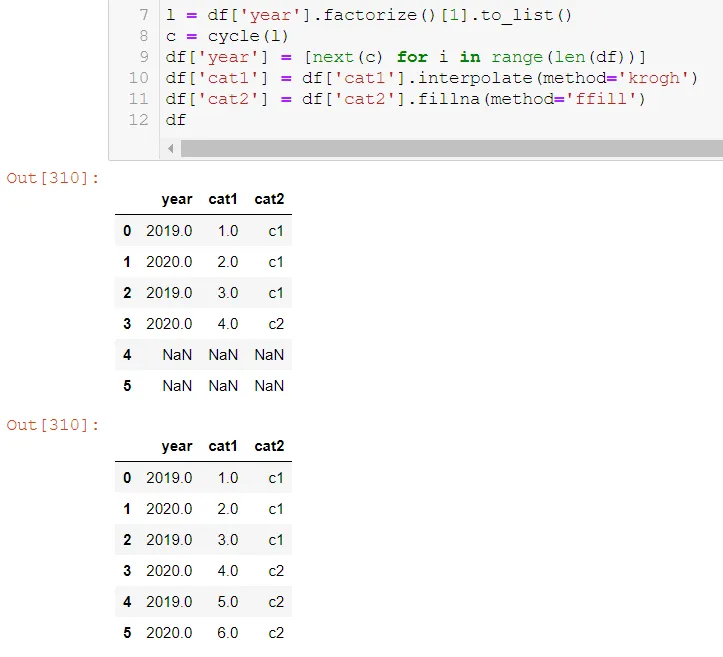Click the 2.0 cell in the first table
Screen dimensions: 723x657
coord(228,262)
